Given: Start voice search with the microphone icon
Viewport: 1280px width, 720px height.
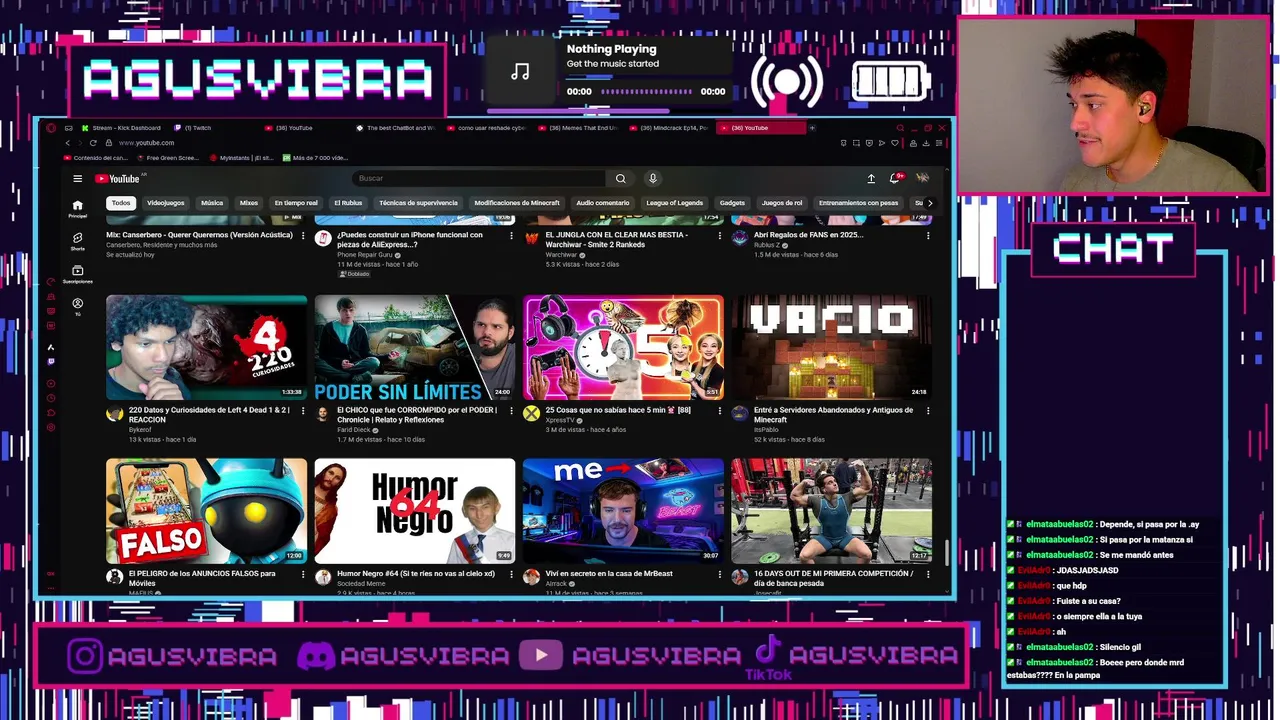Looking at the screenshot, I should pos(653,179).
